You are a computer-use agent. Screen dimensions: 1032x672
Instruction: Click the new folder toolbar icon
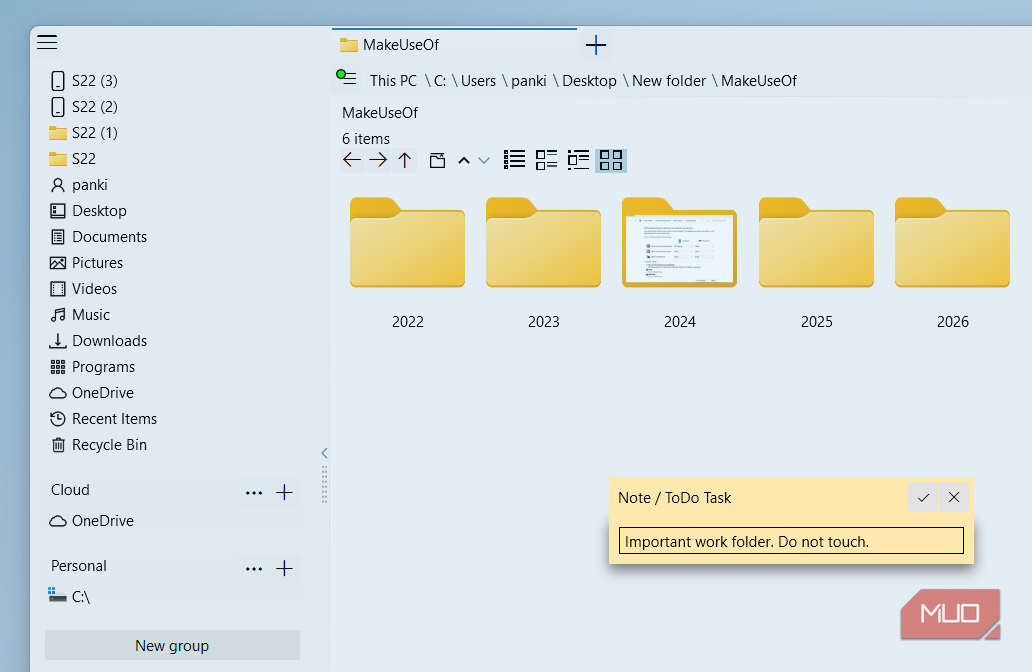click(438, 161)
